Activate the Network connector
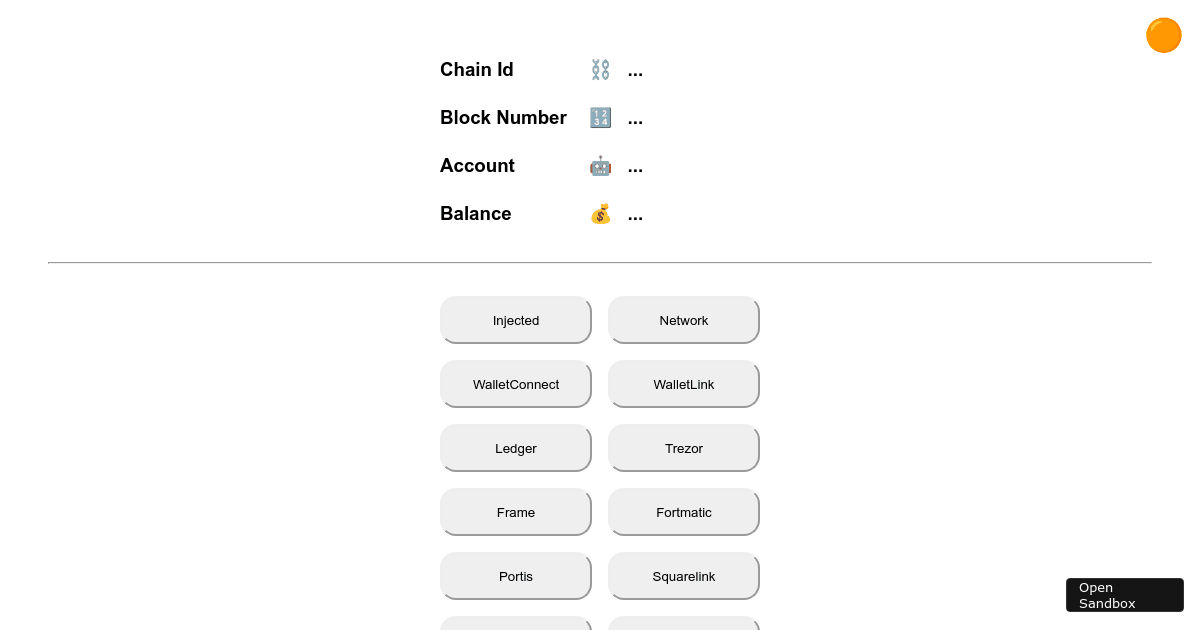 pyautogui.click(x=684, y=320)
